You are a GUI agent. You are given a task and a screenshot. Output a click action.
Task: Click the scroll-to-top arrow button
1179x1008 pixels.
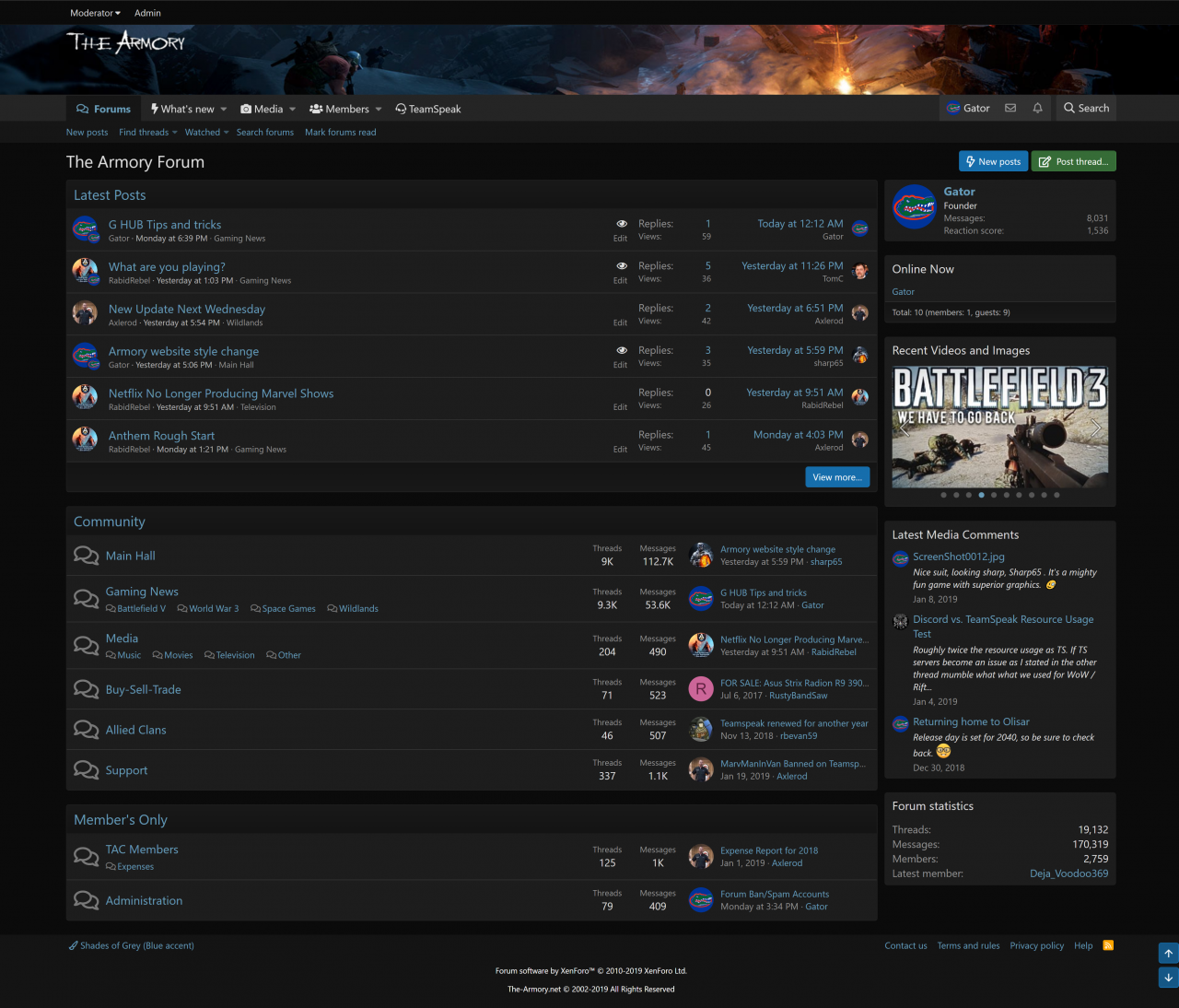click(x=1168, y=954)
